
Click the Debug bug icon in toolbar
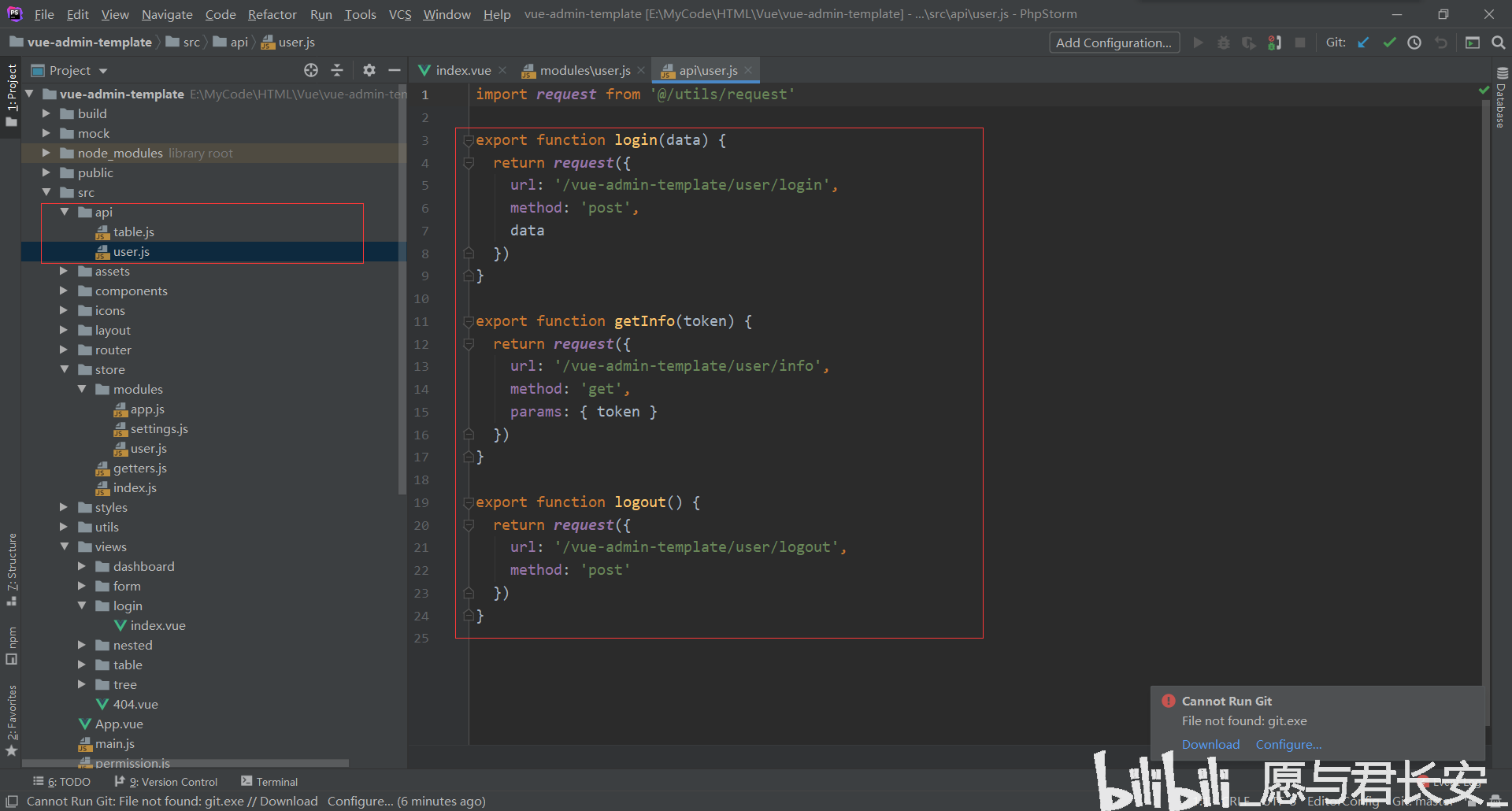(1223, 43)
